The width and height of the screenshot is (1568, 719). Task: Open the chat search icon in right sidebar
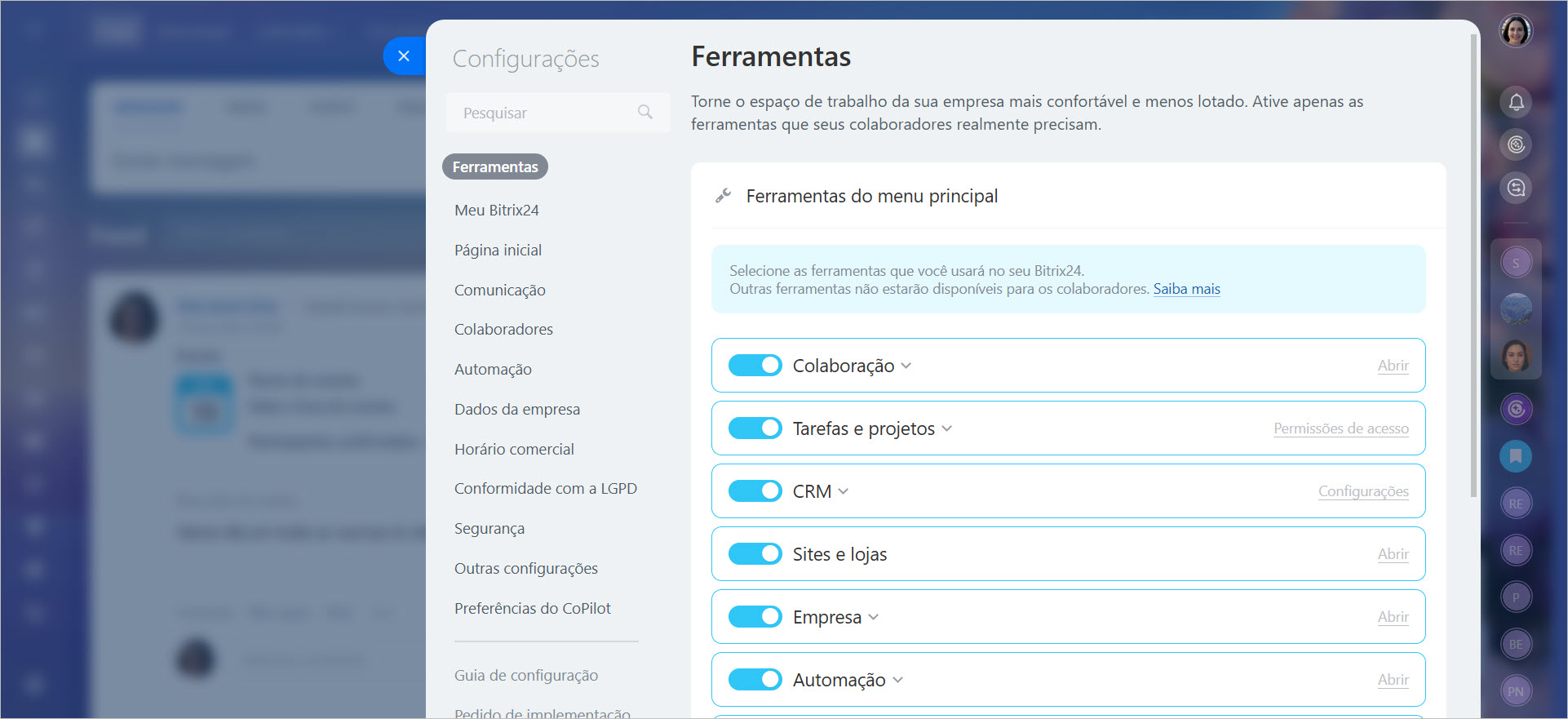(x=1516, y=189)
